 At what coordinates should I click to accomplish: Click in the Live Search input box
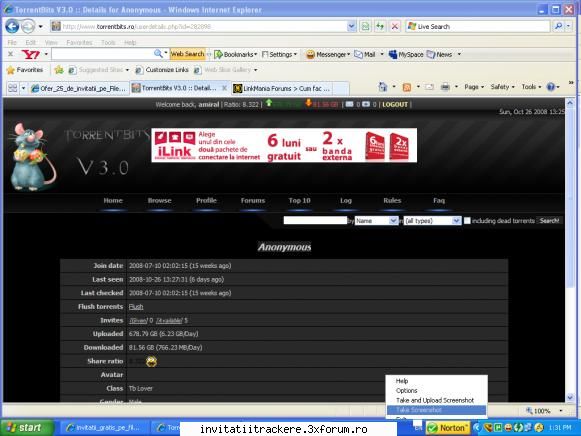[x=478, y=26]
